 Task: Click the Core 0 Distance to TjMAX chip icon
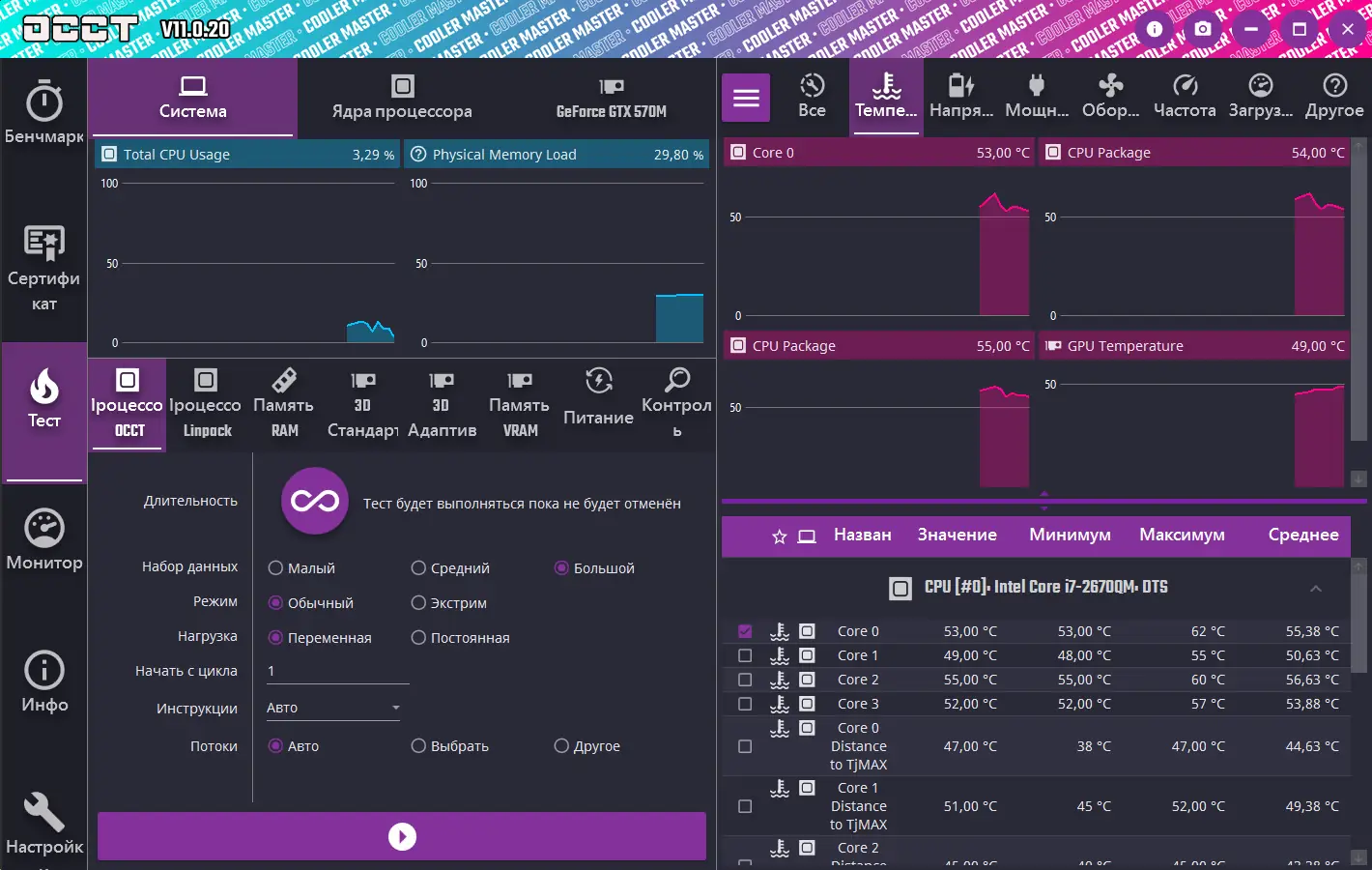click(x=807, y=728)
